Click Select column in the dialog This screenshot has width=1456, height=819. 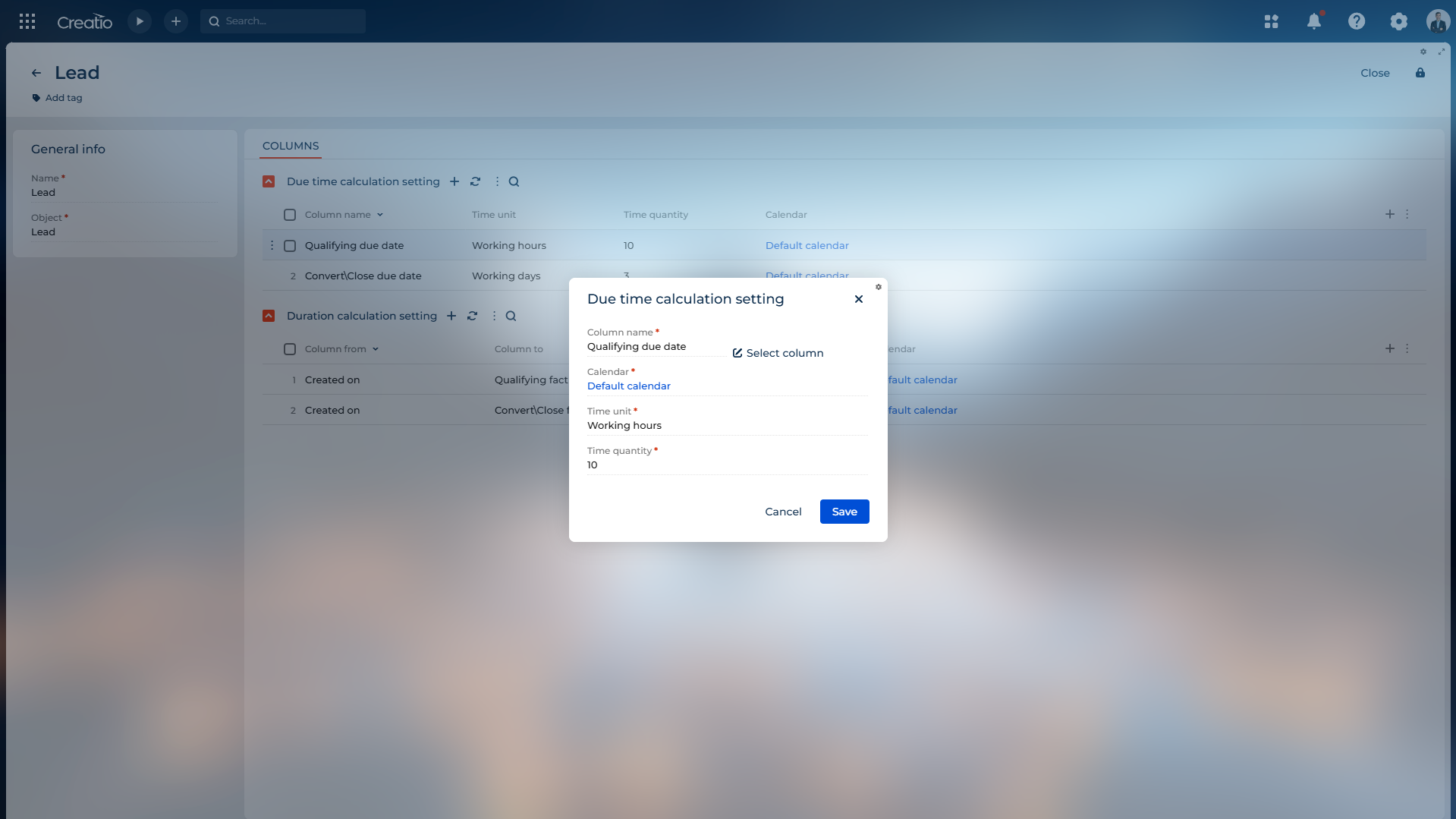(778, 353)
